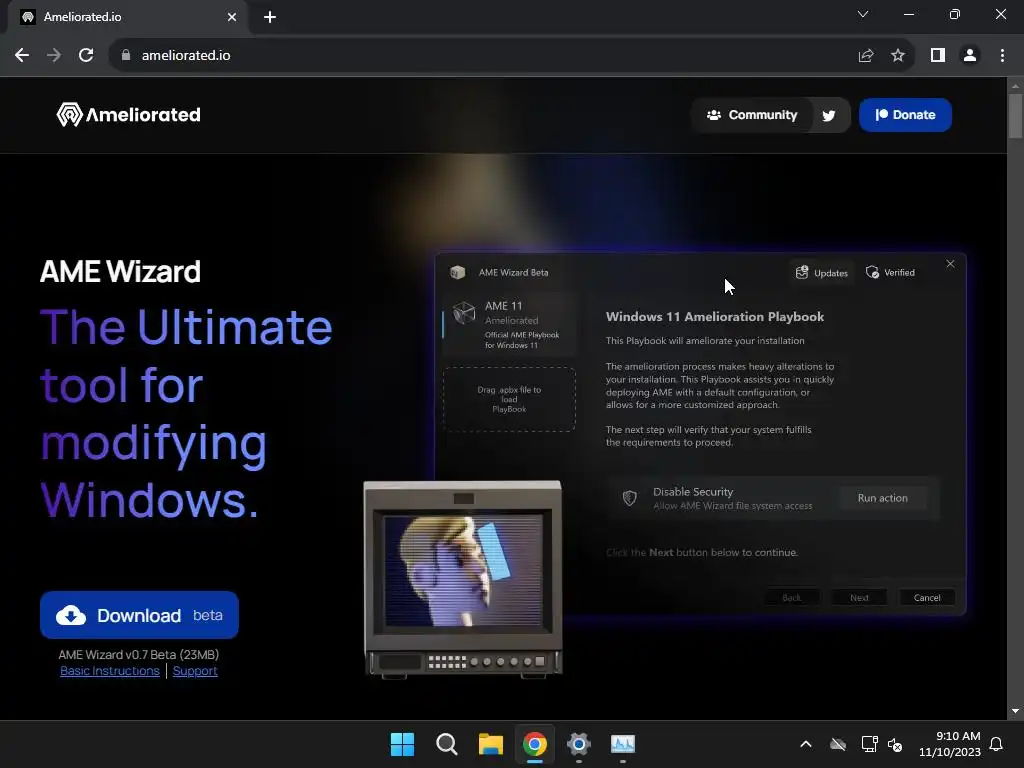
Task: Open the notification bell icon
Action: (996, 744)
